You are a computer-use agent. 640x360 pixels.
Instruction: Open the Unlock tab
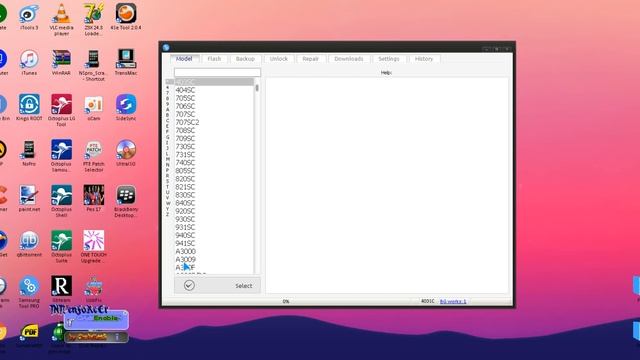(279, 59)
